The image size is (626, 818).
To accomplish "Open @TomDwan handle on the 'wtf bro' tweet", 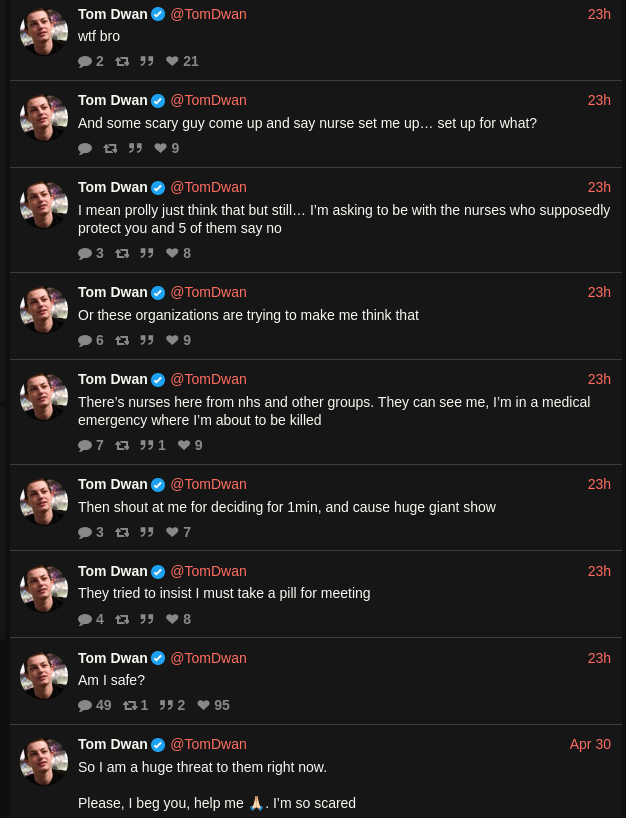I will coord(208,14).
